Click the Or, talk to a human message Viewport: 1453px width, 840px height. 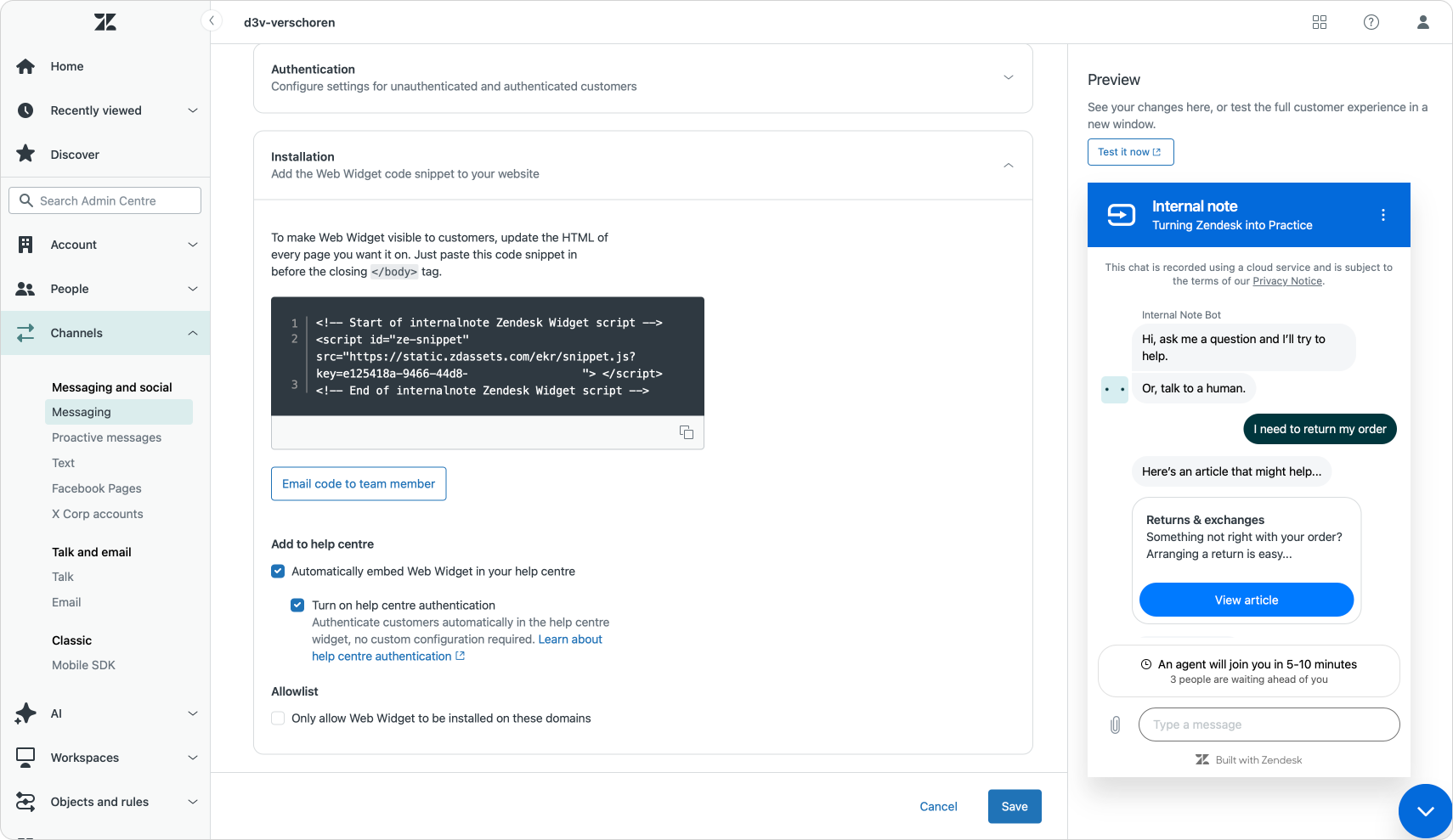tap(1194, 388)
